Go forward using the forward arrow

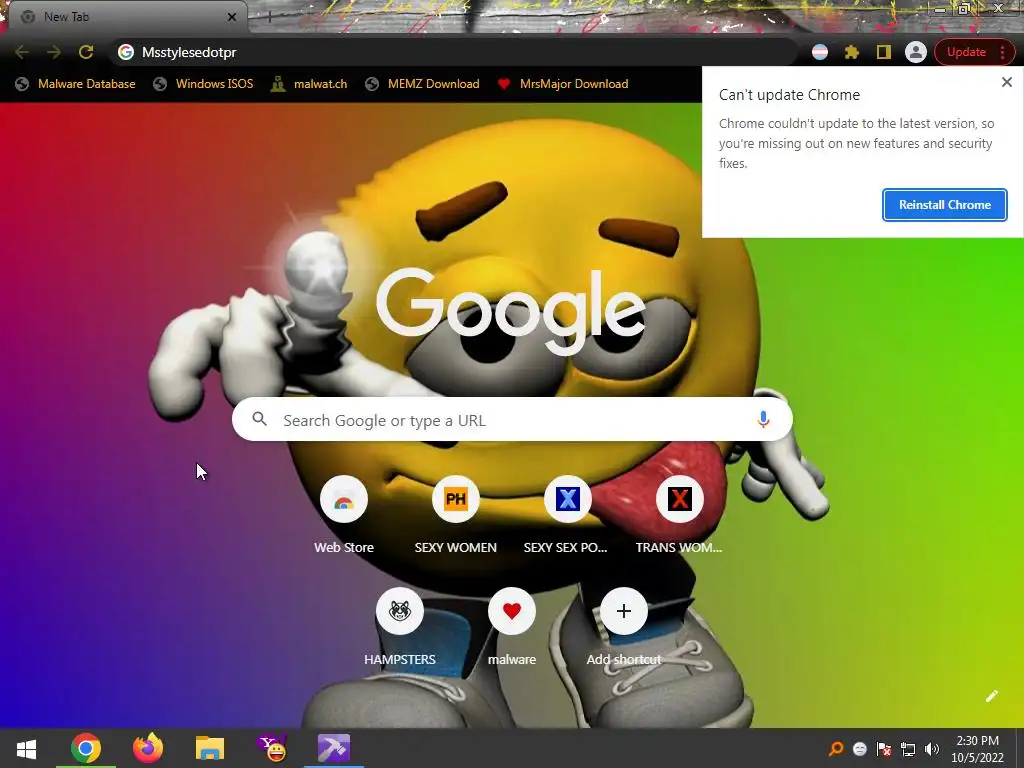pyautogui.click(x=54, y=52)
